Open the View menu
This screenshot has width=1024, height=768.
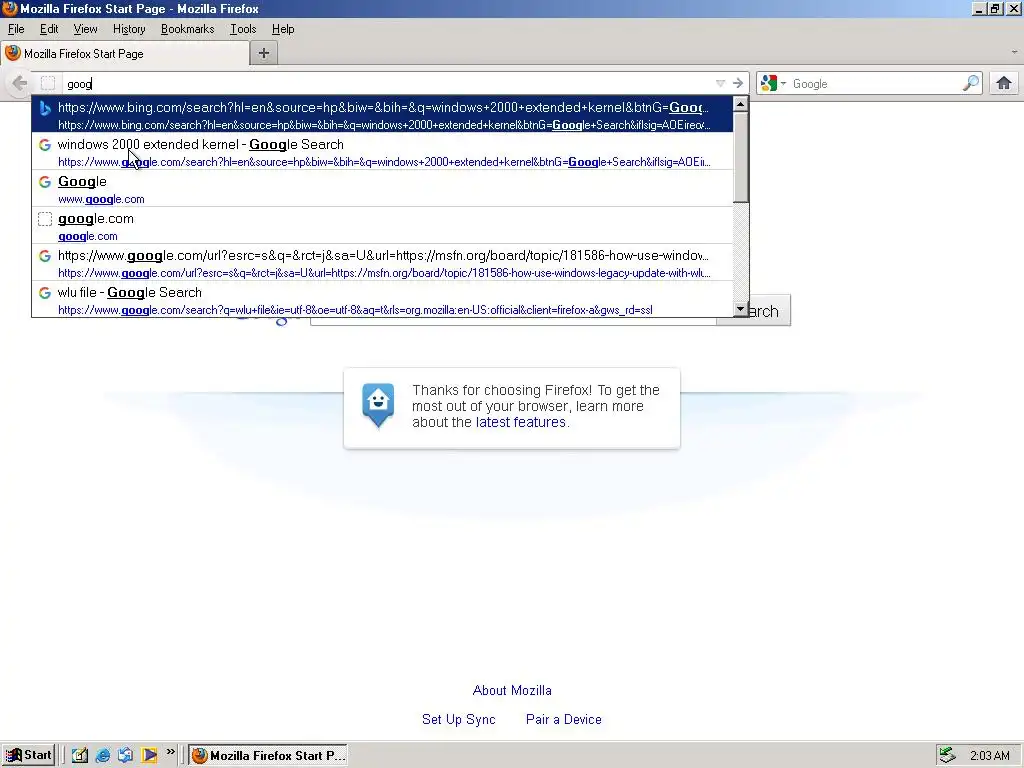click(85, 29)
